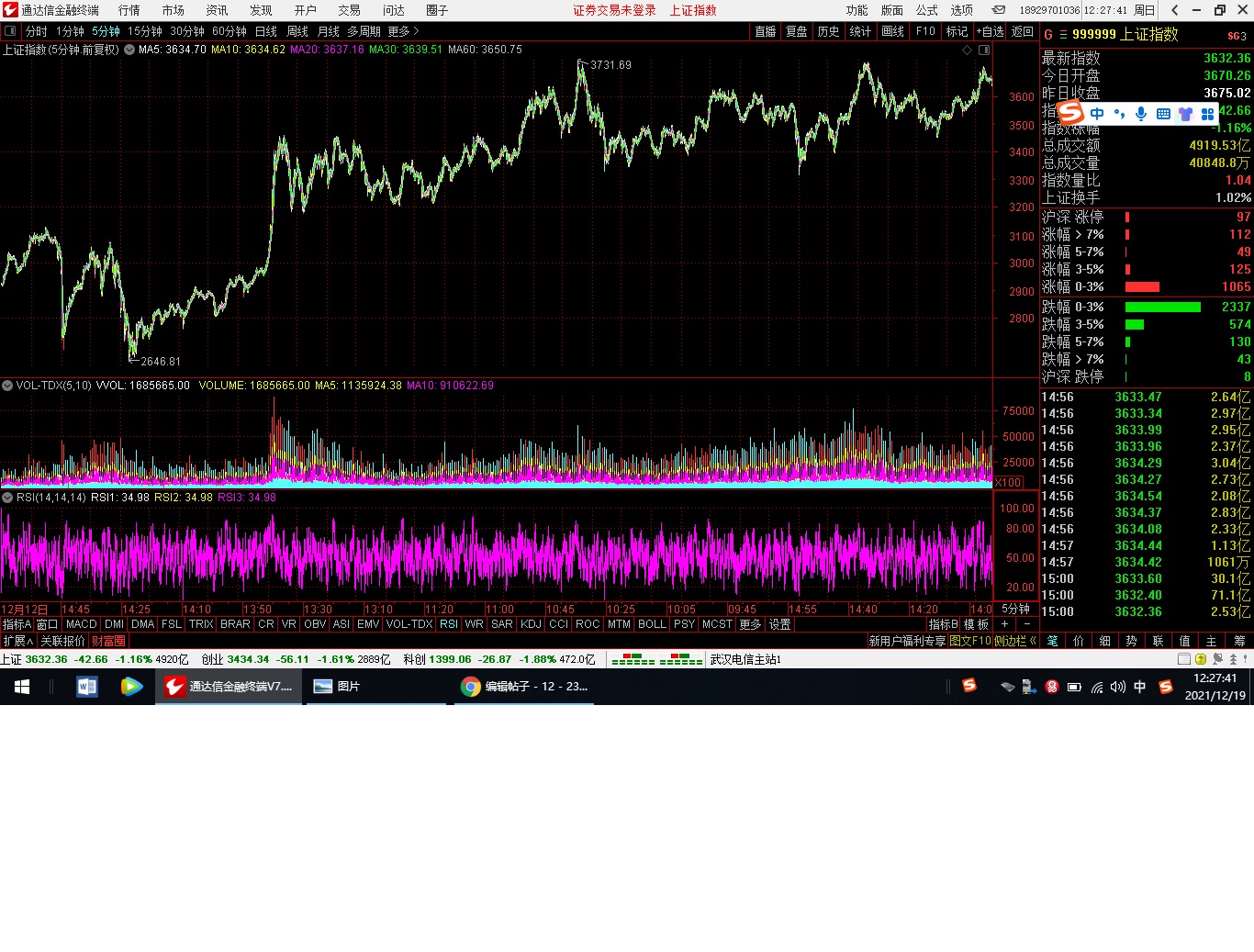Click the 图文F10 link
Viewport: 1254px width, 952px height.
[x=970, y=641]
